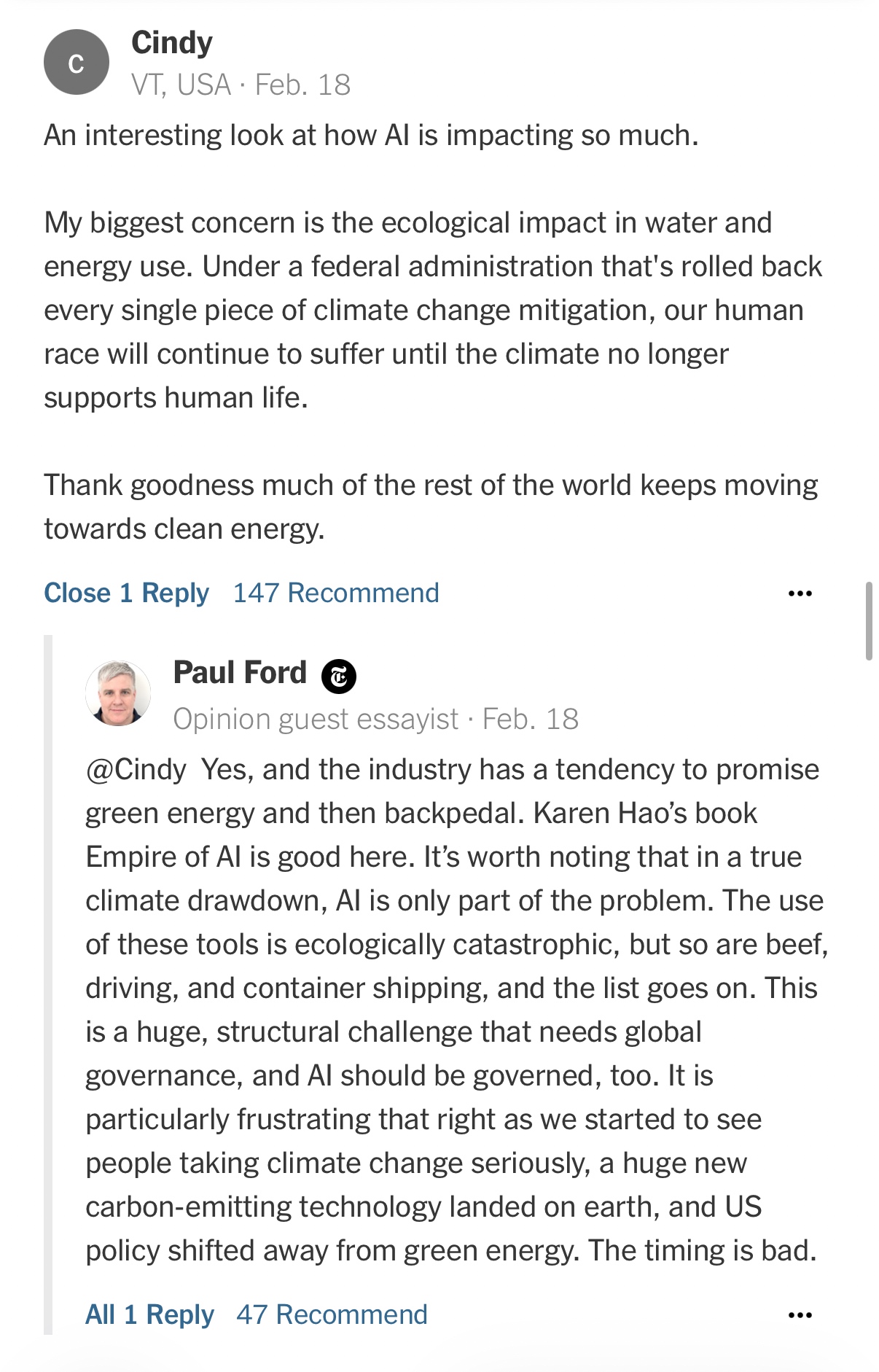Screen dimensions: 879x1372
Task: Expand All 1 Reply under Paul Ford
Action: pos(149,1314)
